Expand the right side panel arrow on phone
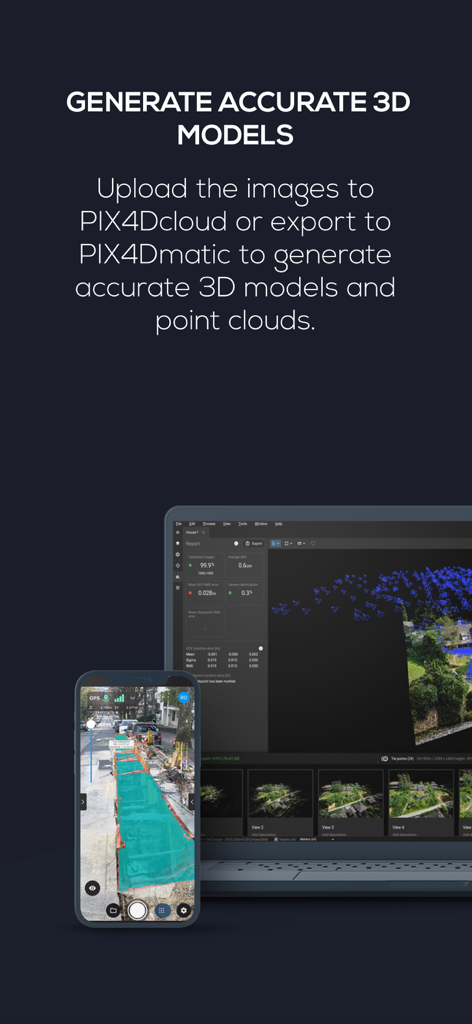Image resolution: width=472 pixels, height=1024 pixels. (192, 802)
